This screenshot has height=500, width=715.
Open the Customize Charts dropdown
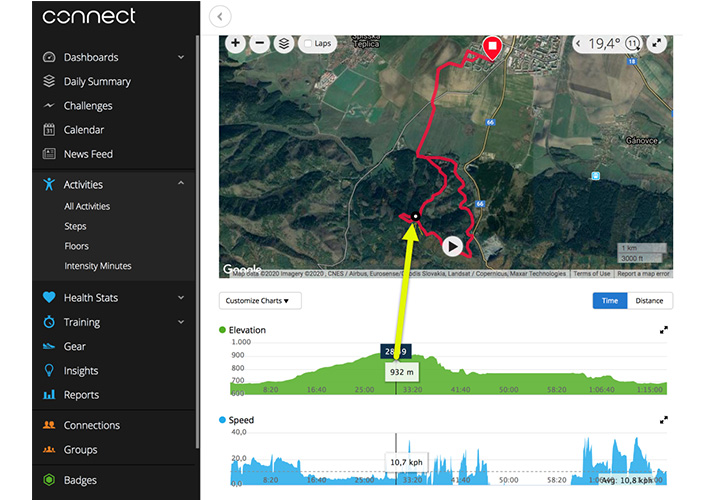[260, 300]
